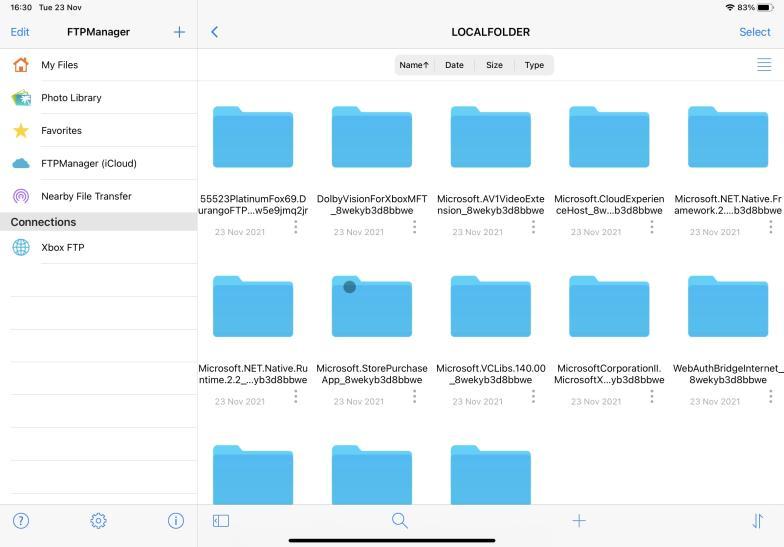Open the Microsoft.StorePurchaseApp folder icon
The image size is (784, 547).
pyautogui.click(x=372, y=306)
